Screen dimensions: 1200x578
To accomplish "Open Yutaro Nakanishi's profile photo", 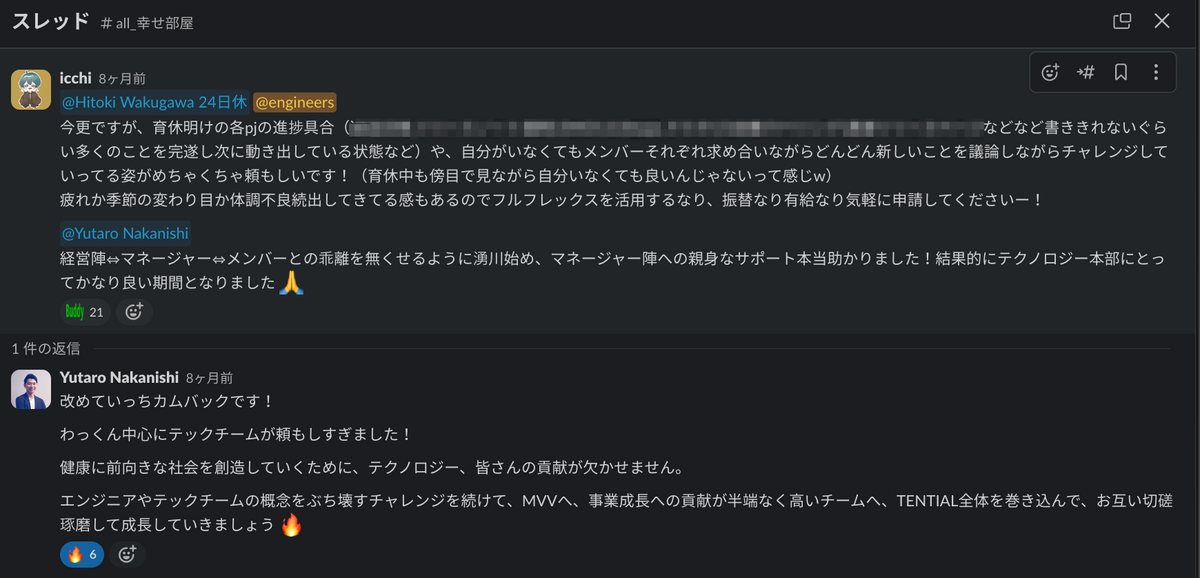I will (x=31, y=389).
